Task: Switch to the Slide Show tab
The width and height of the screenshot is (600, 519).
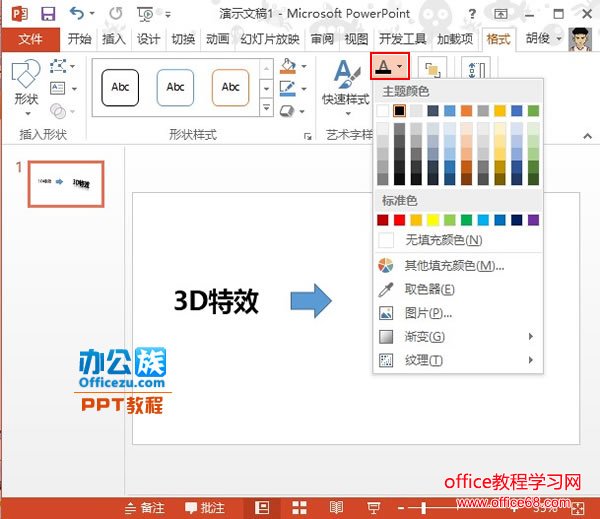Action: pos(270,39)
